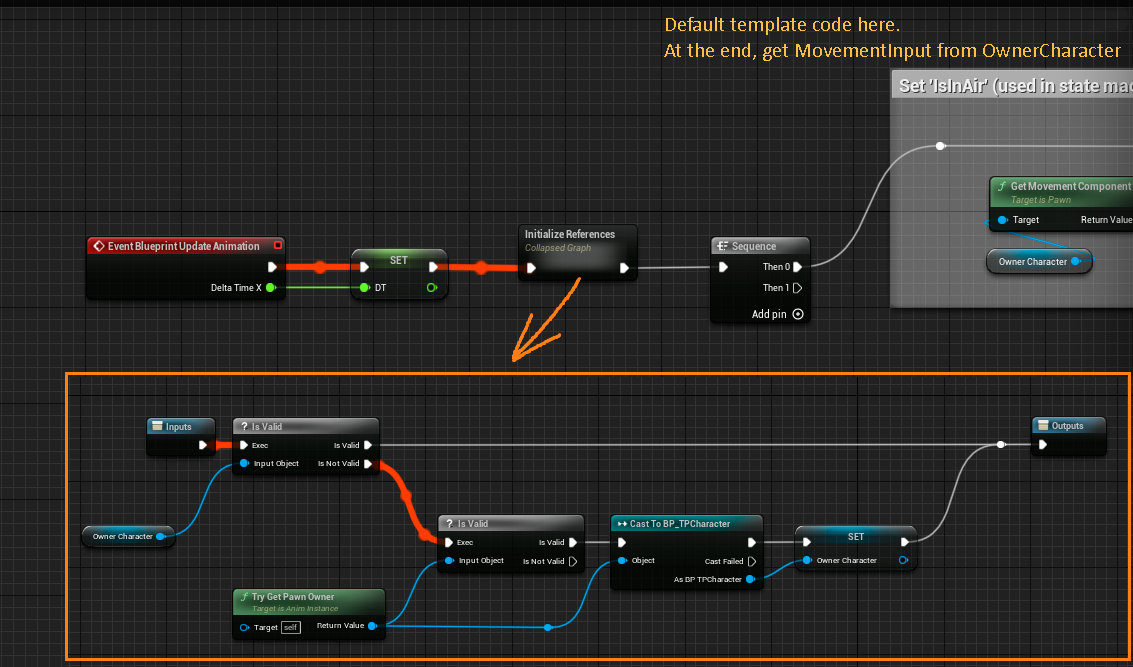Select the reroute node inside the IsInAir comment
This screenshot has width=1133, height=667.
point(940,146)
